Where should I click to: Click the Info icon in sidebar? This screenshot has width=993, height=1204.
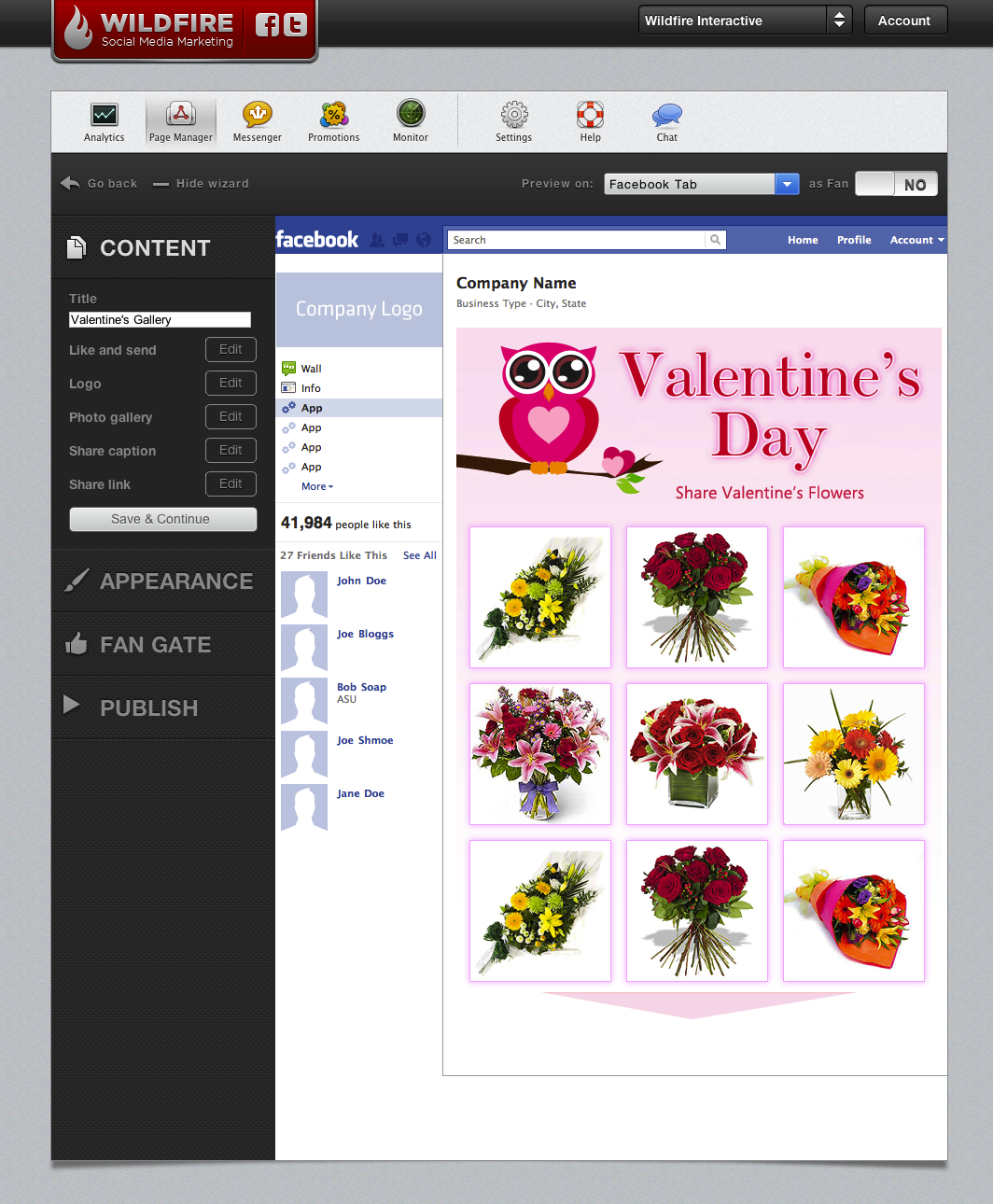288,388
